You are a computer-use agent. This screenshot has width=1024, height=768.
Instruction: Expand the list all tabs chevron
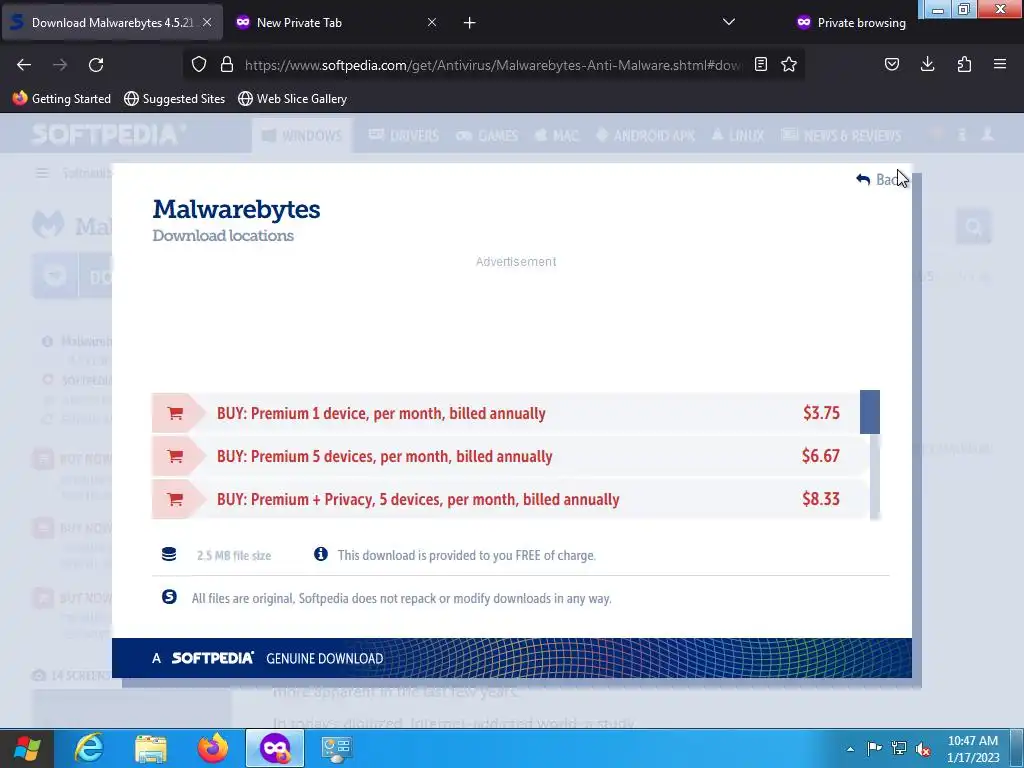point(729,22)
